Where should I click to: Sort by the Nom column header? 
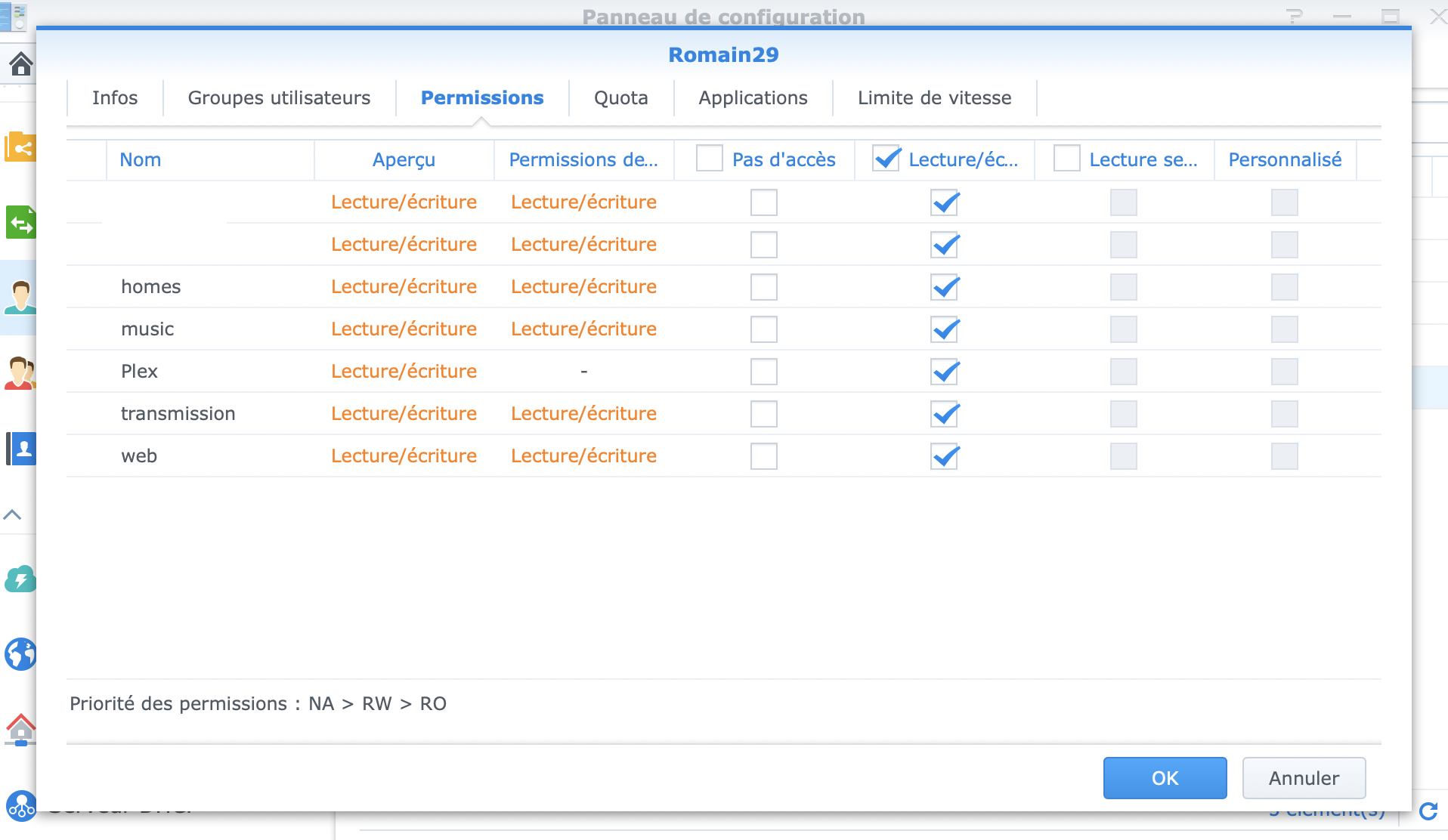coord(141,160)
